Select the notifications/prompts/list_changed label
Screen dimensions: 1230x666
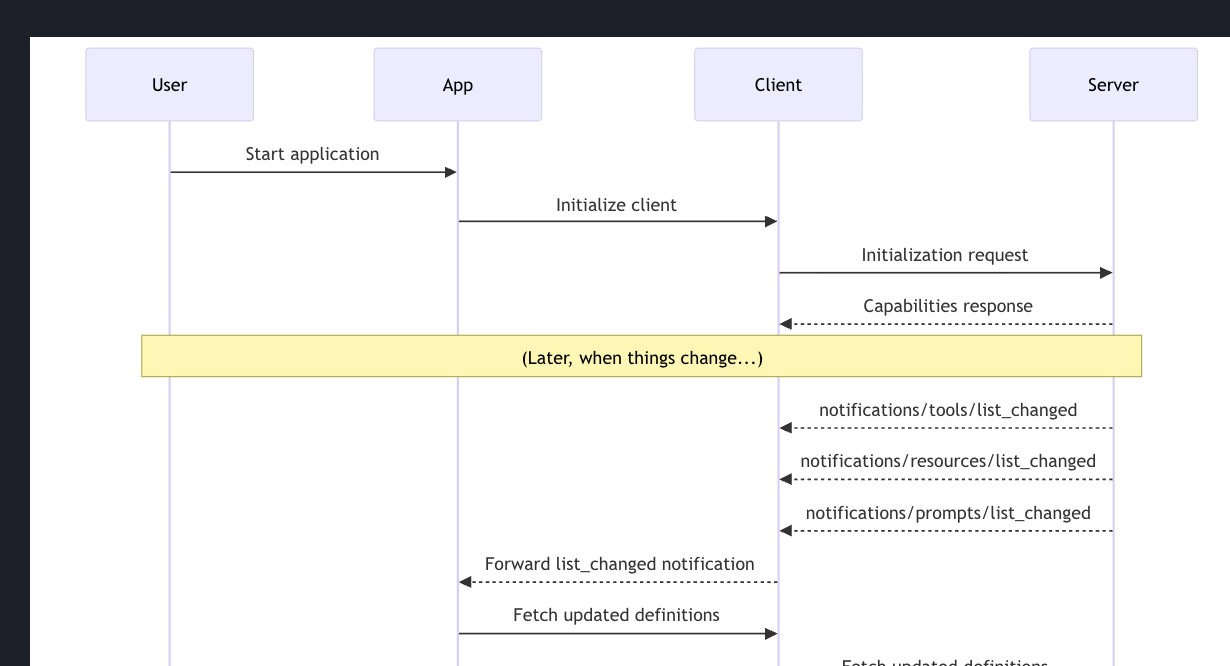(947, 513)
